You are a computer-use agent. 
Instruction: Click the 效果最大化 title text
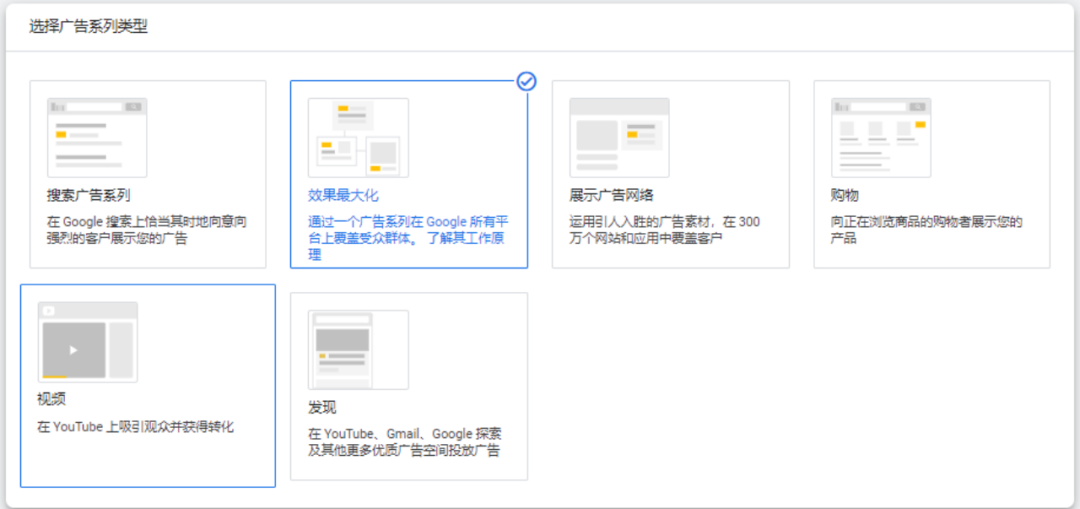click(x=343, y=195)
